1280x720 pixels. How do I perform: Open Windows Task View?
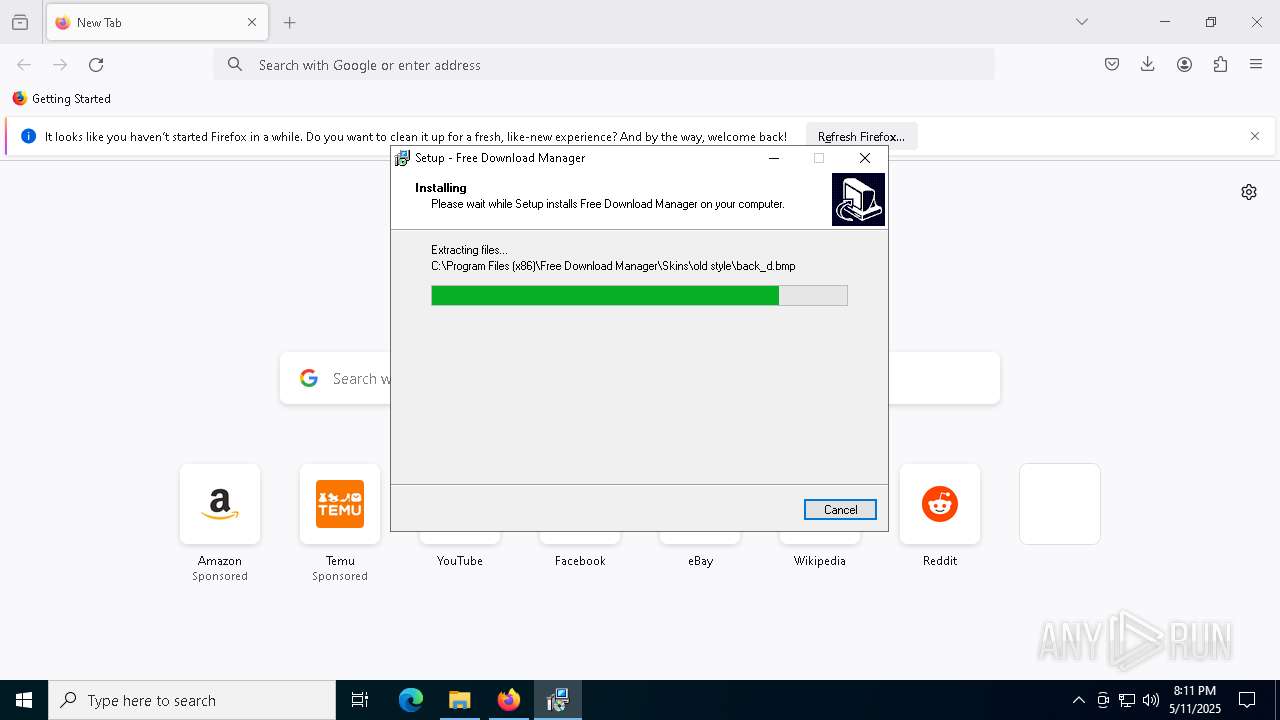(360, 700)
